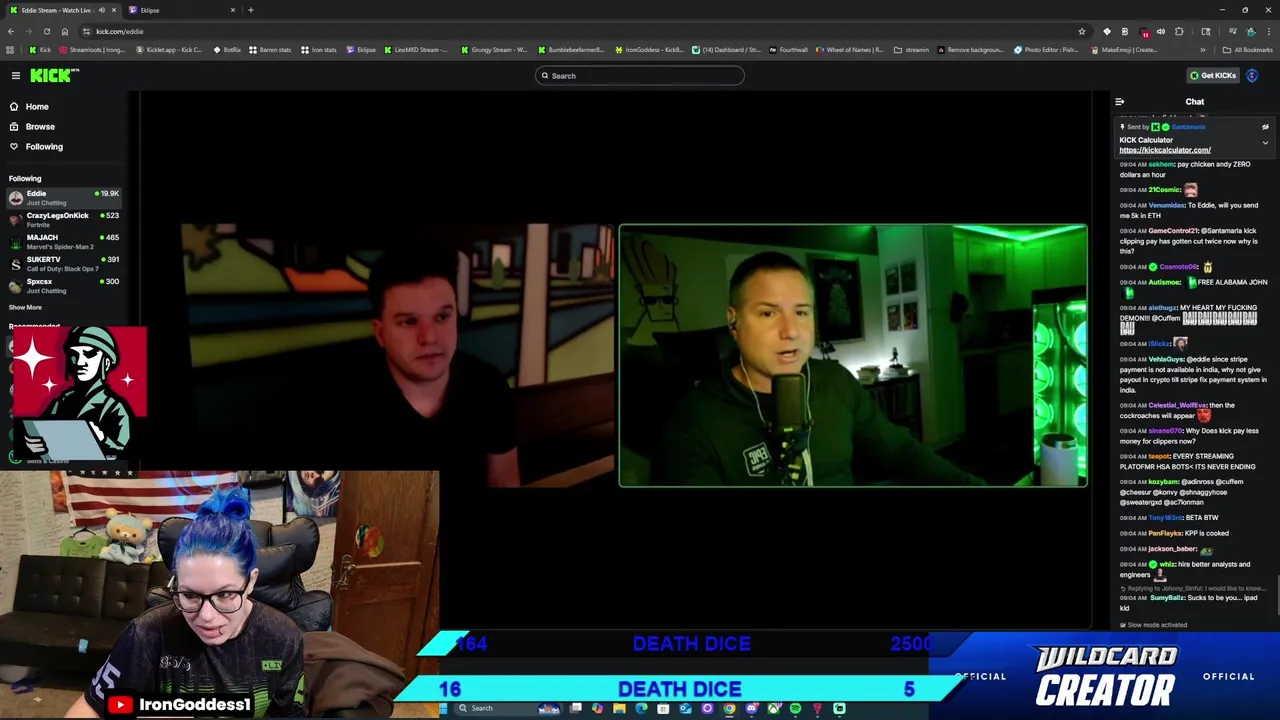Open the Kick bookmark
1280x720 pixels.
click(x=40, y=50)
